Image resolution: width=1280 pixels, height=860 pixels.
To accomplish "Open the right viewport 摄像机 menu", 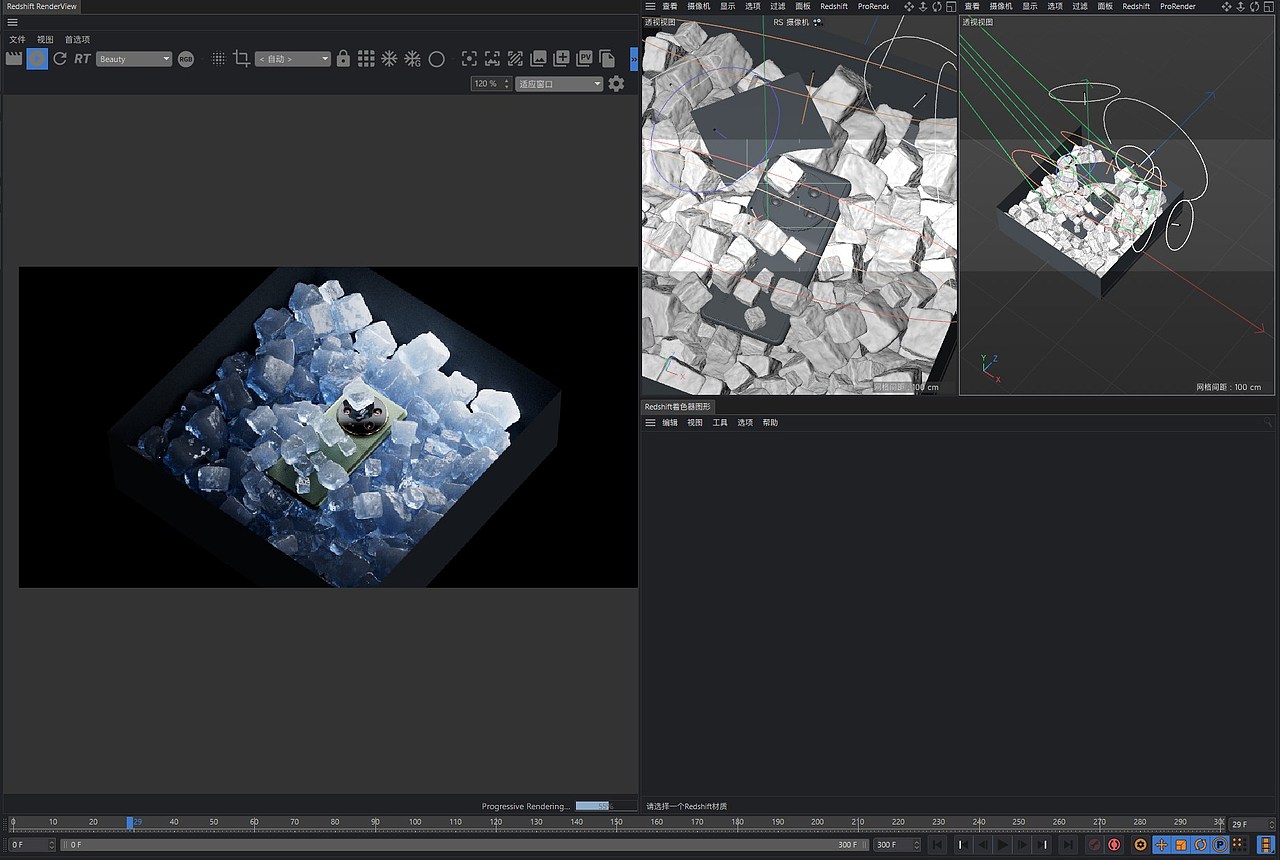I will [1001, 6].
